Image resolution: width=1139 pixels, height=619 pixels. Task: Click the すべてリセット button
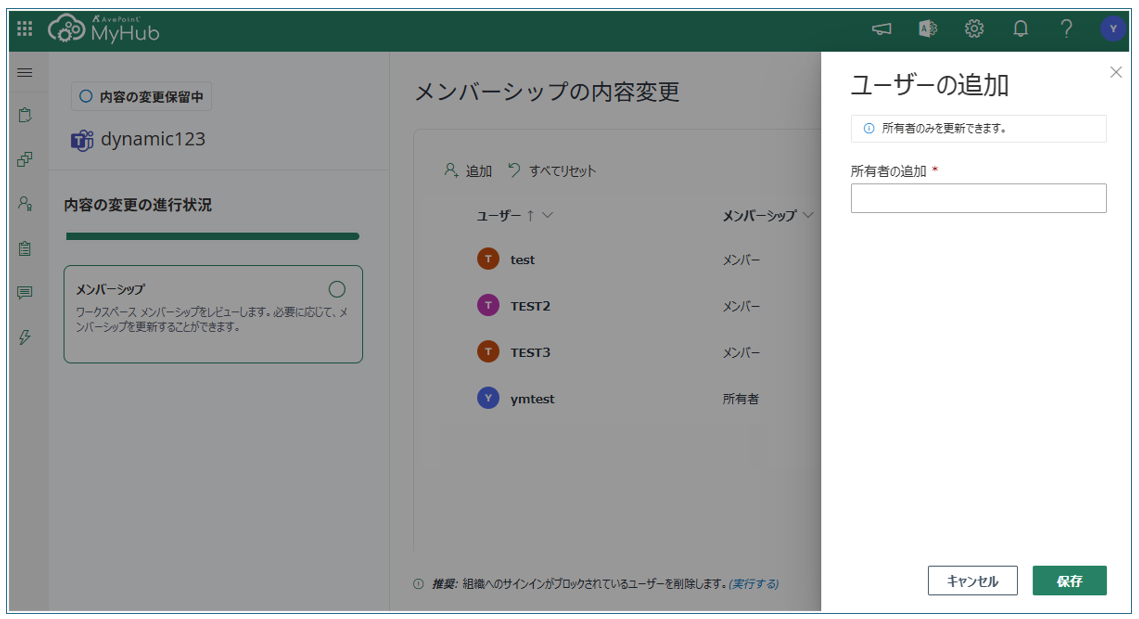pyautogui.click(x=551, y=171)
